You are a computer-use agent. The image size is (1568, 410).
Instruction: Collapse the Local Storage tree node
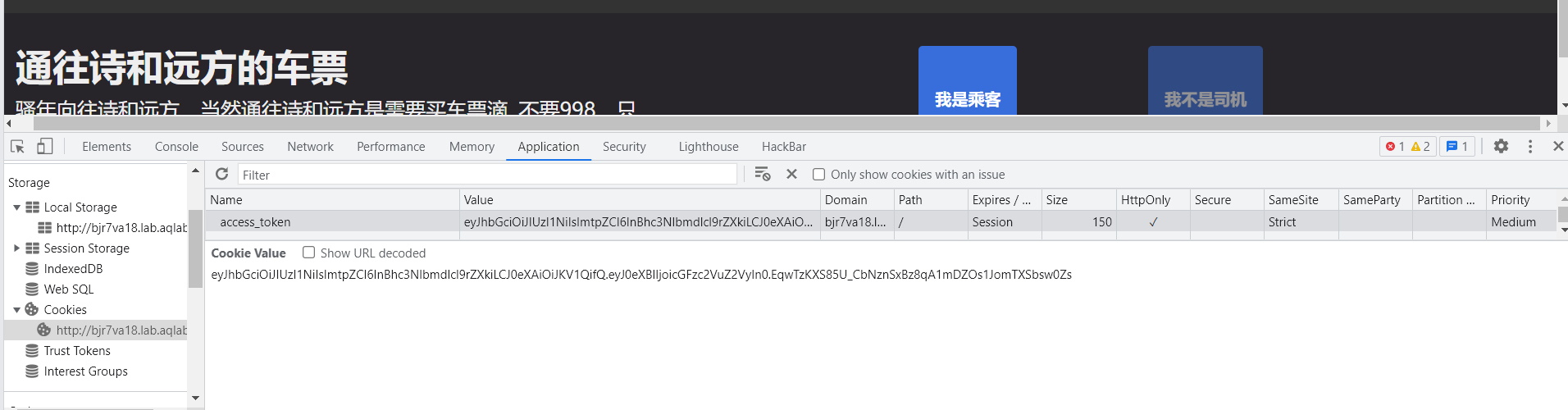(16, 207)
